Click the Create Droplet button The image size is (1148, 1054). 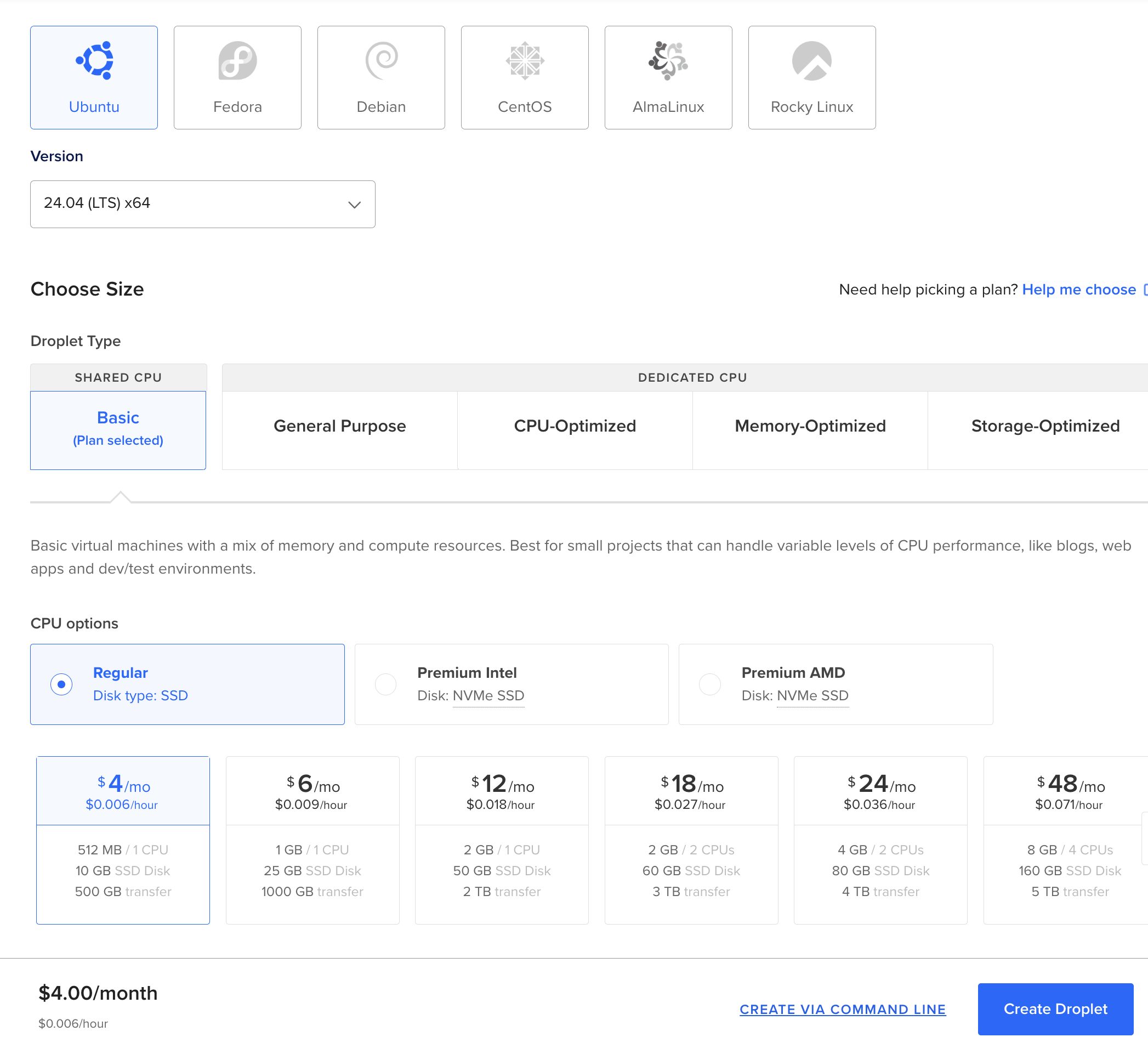click(1056, 1009)
